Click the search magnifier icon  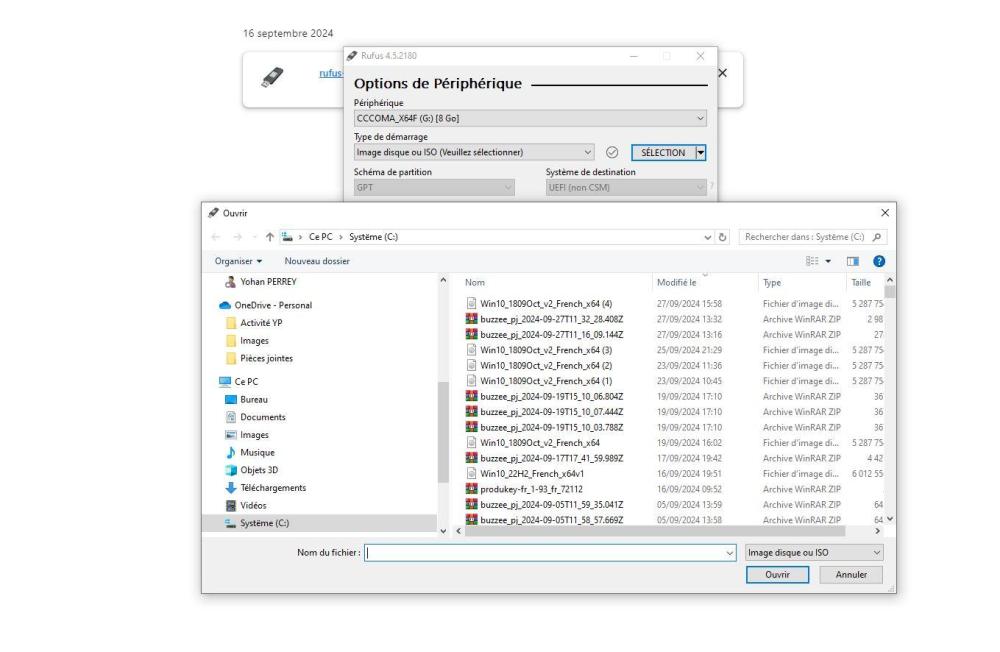(877, 237)
